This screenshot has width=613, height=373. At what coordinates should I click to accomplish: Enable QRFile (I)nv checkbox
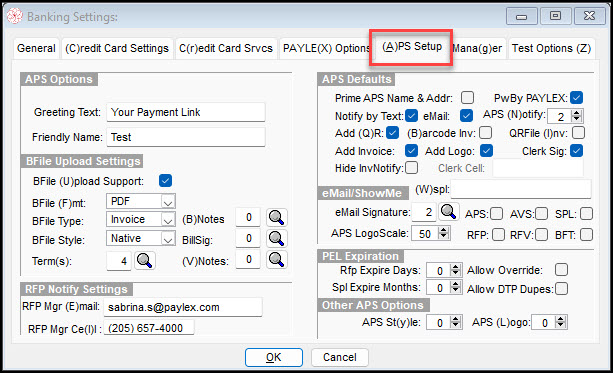pos(578,133)
